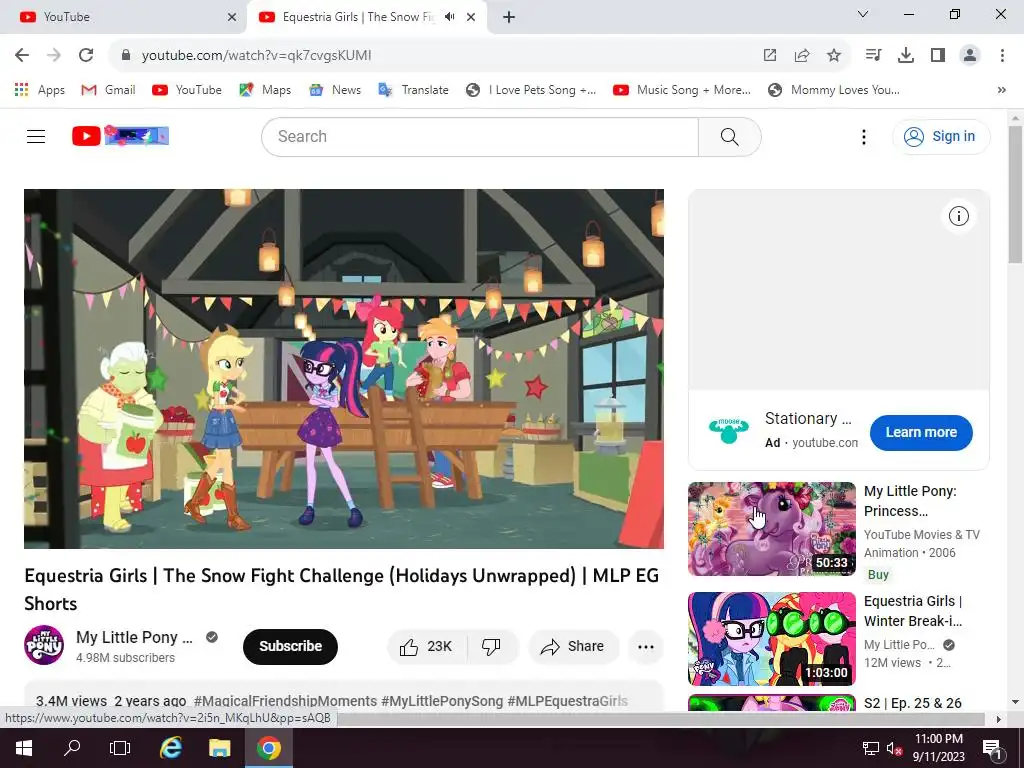
Task: Open Translate bookmark
Action: [x=413, y=90]
